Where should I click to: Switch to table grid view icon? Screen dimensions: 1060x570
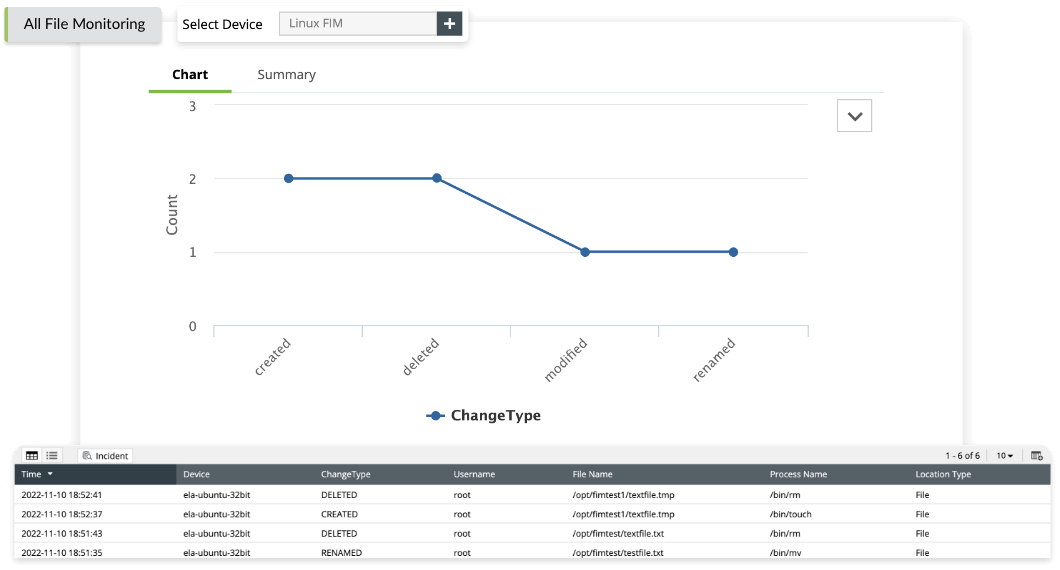pyautogui.click(x=32, y=456)
